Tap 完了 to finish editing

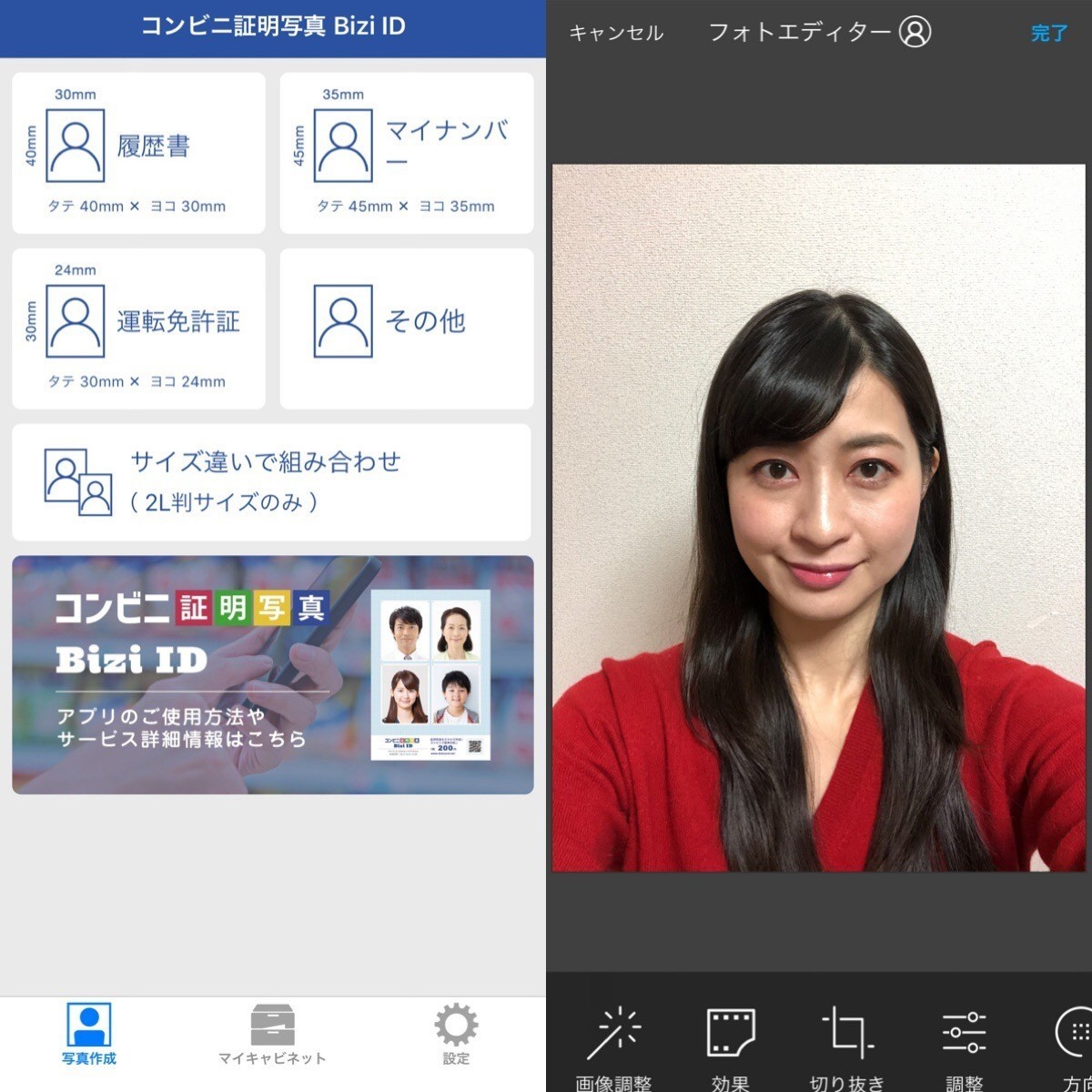pyautogui.click(x=1049, y=34)
